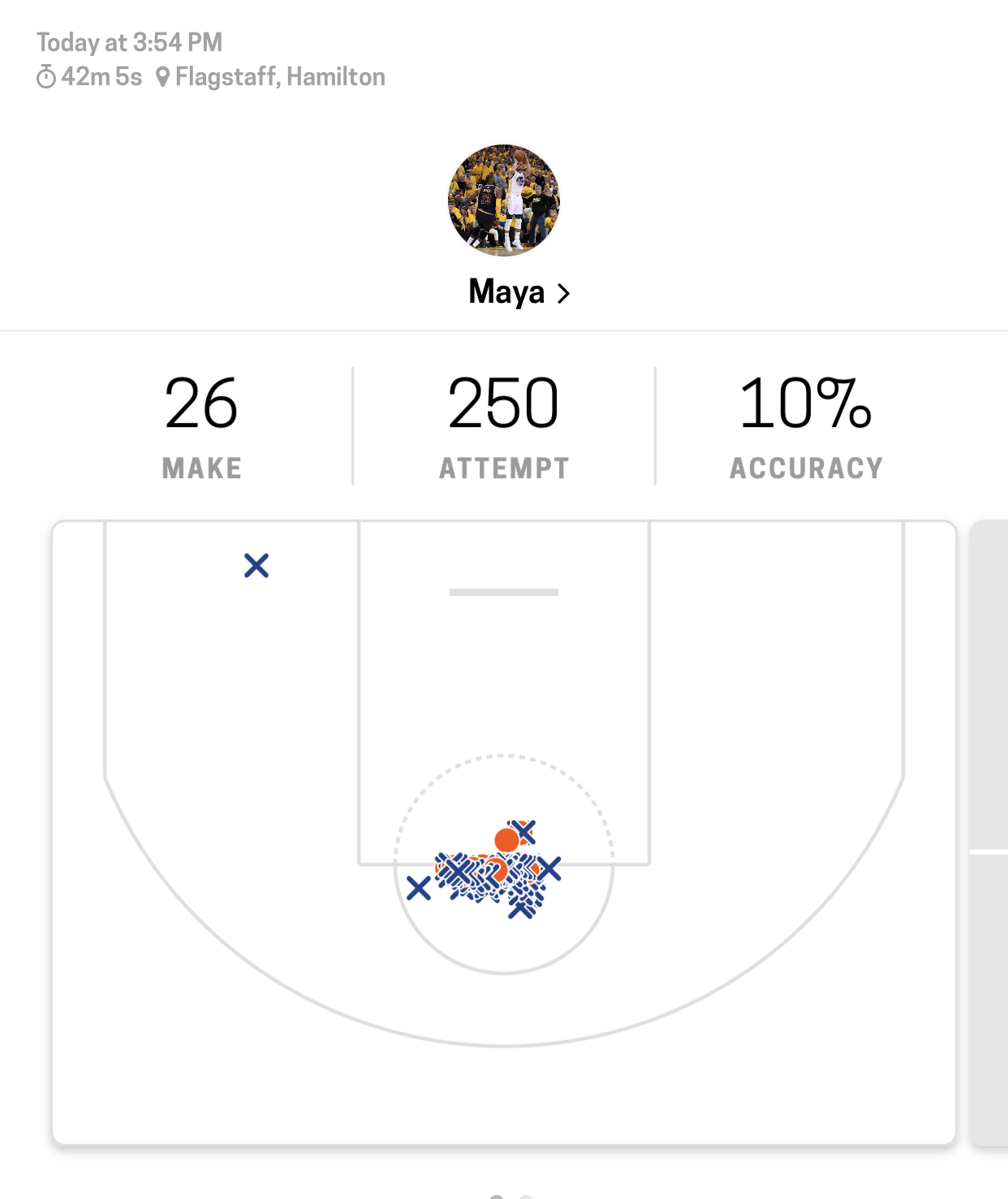The width and height of the screenshot is (1008, 1199).
Task: Open the Flagstaff, Hamilton location
Action: [280, 77]
